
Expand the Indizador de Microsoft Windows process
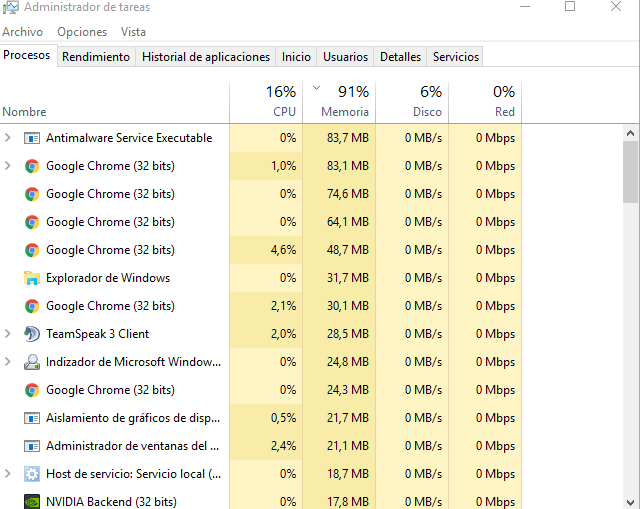coord(7,362)
